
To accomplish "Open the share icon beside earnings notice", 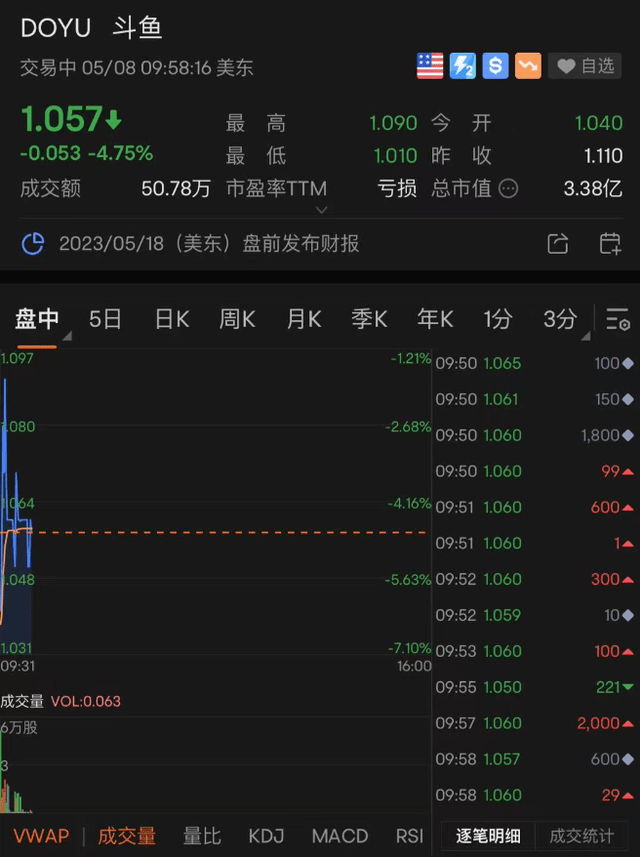I will coord(558,244).
